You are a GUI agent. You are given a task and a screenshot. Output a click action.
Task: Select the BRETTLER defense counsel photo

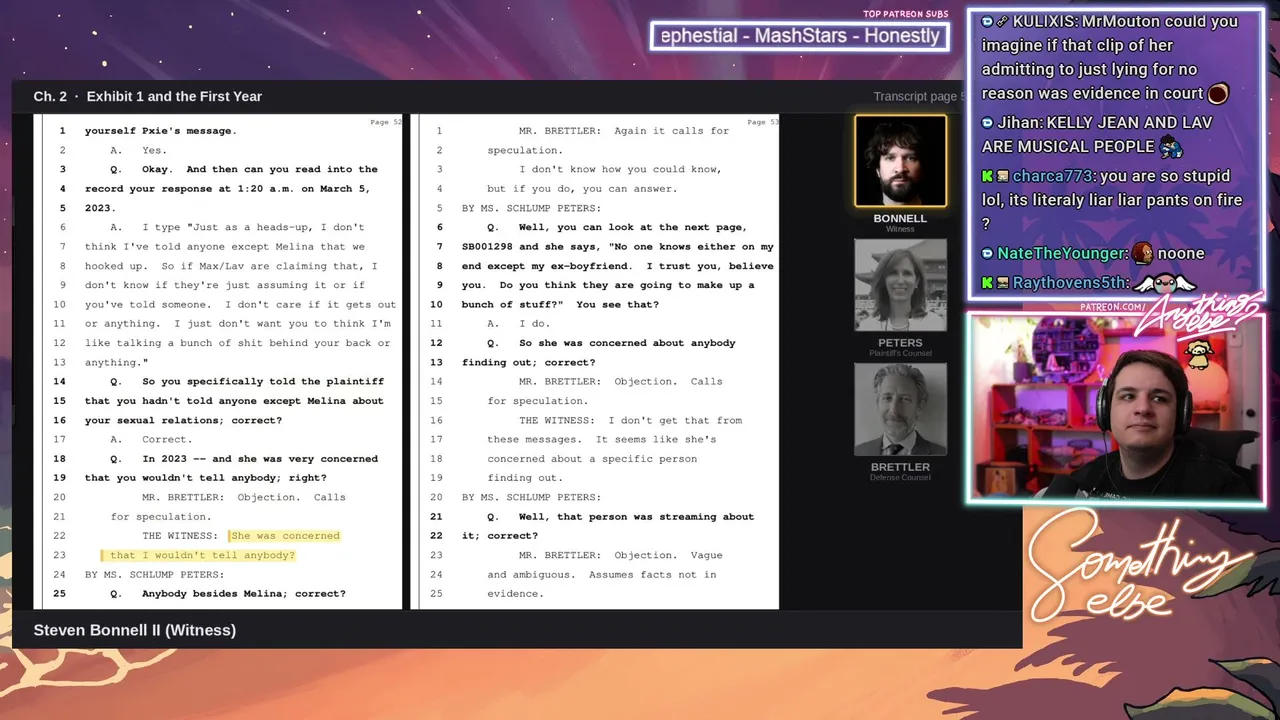point(900,409)
